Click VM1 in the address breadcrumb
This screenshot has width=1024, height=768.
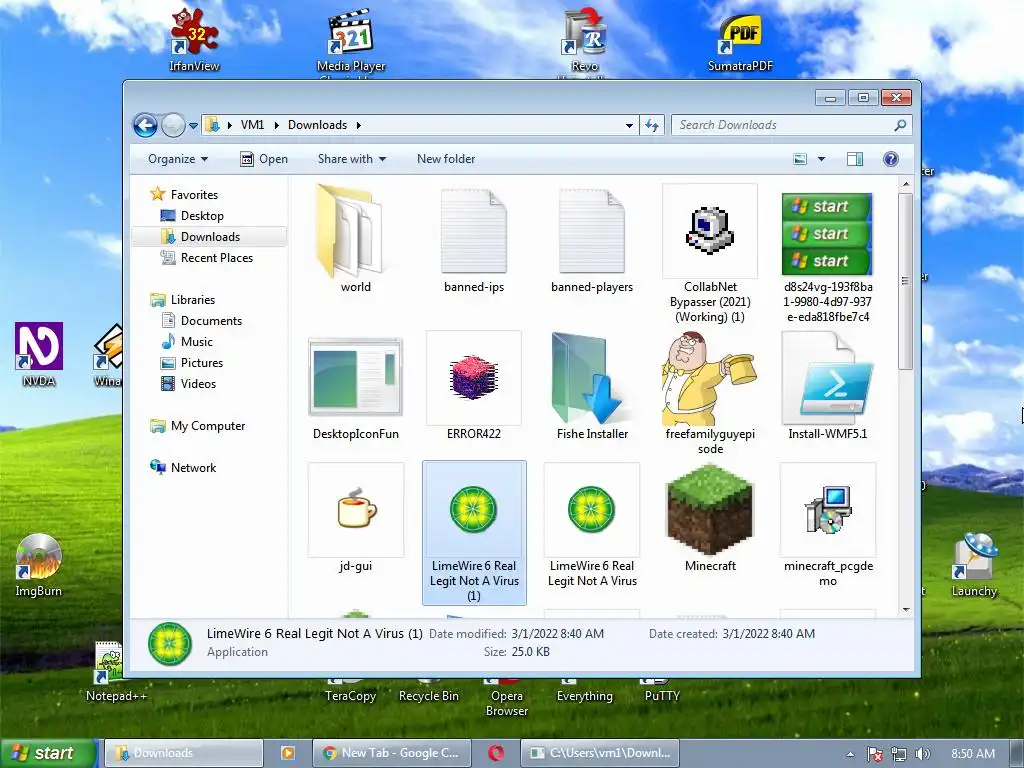[x=252, y=125]
